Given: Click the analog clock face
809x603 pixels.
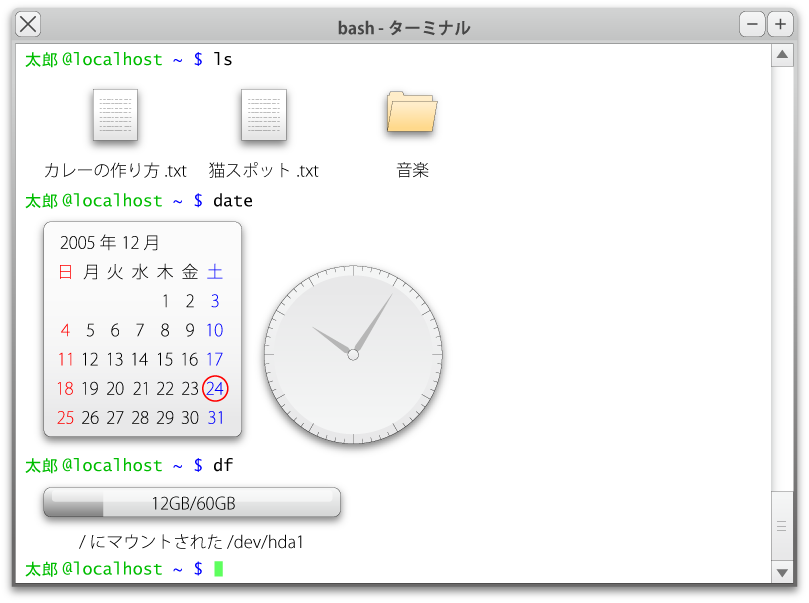Looking at the screenshot, I should [x=353, y=355].
